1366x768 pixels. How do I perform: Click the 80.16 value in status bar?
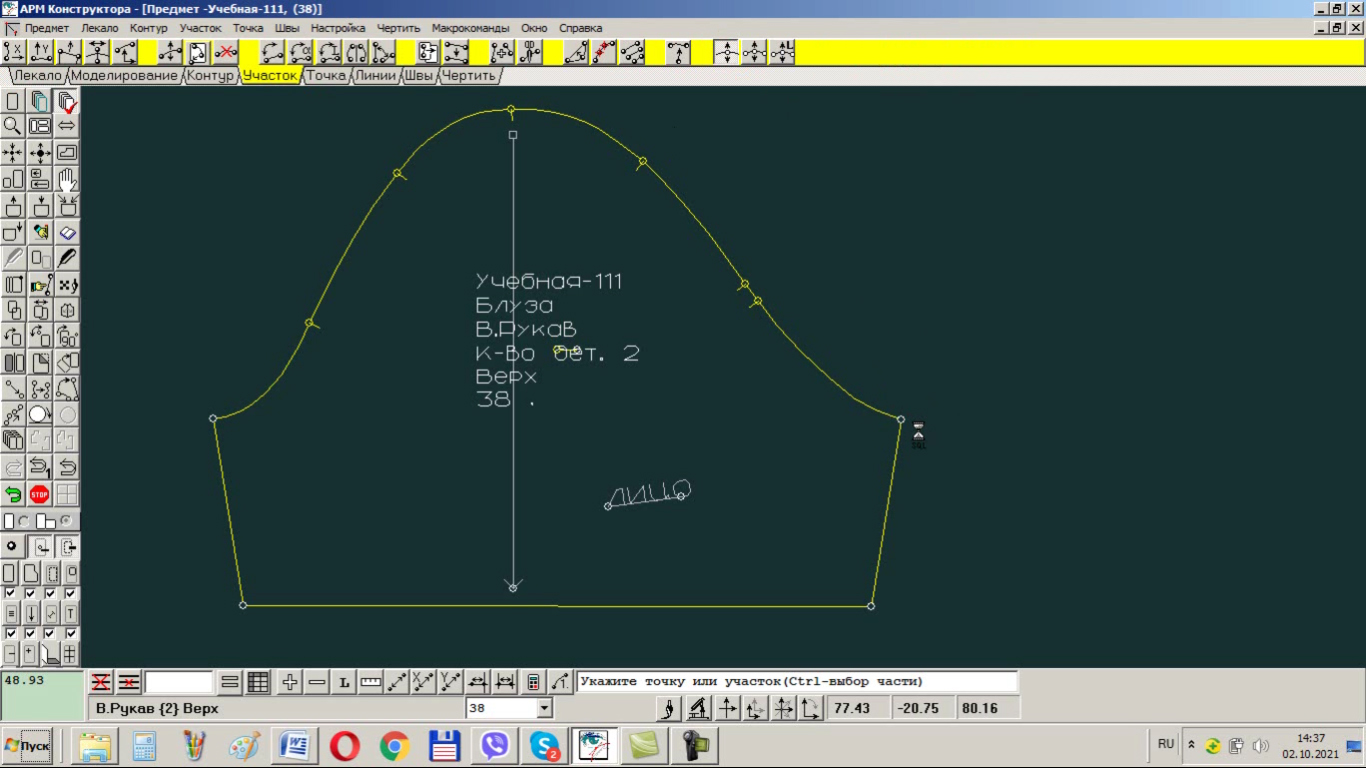(980, 708)
